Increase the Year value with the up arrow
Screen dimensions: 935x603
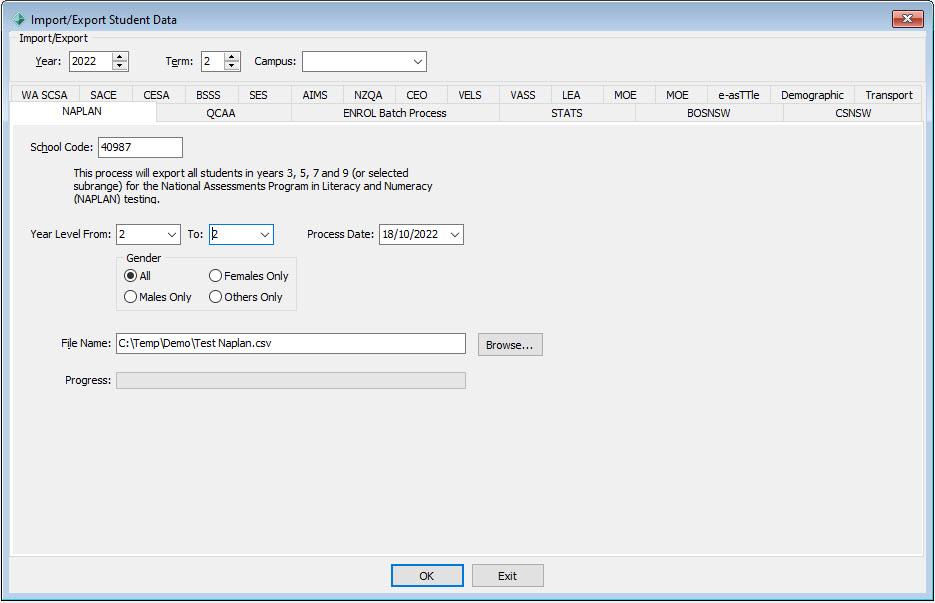120,57
